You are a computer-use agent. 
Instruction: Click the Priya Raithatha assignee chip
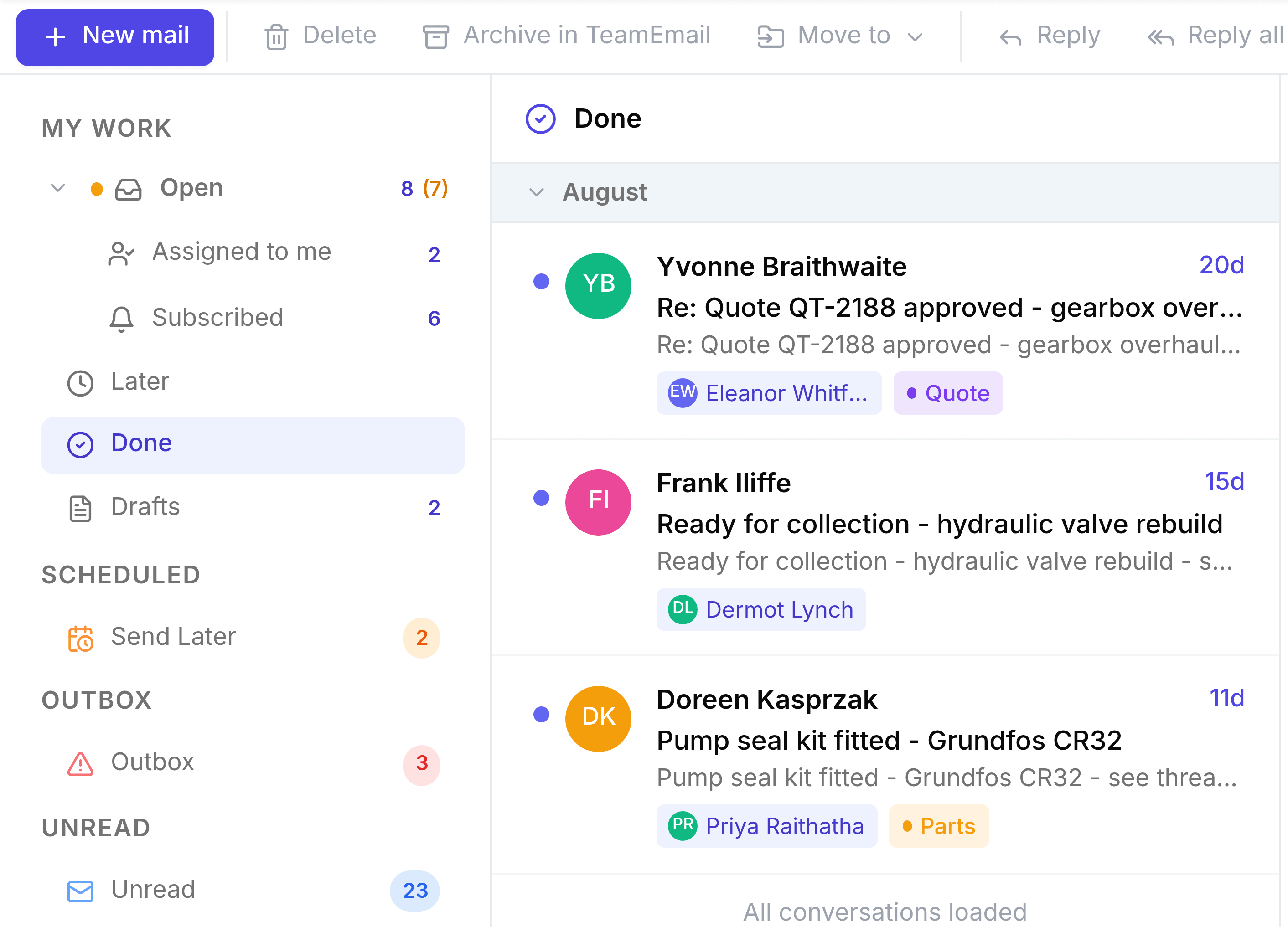[767, 826]
